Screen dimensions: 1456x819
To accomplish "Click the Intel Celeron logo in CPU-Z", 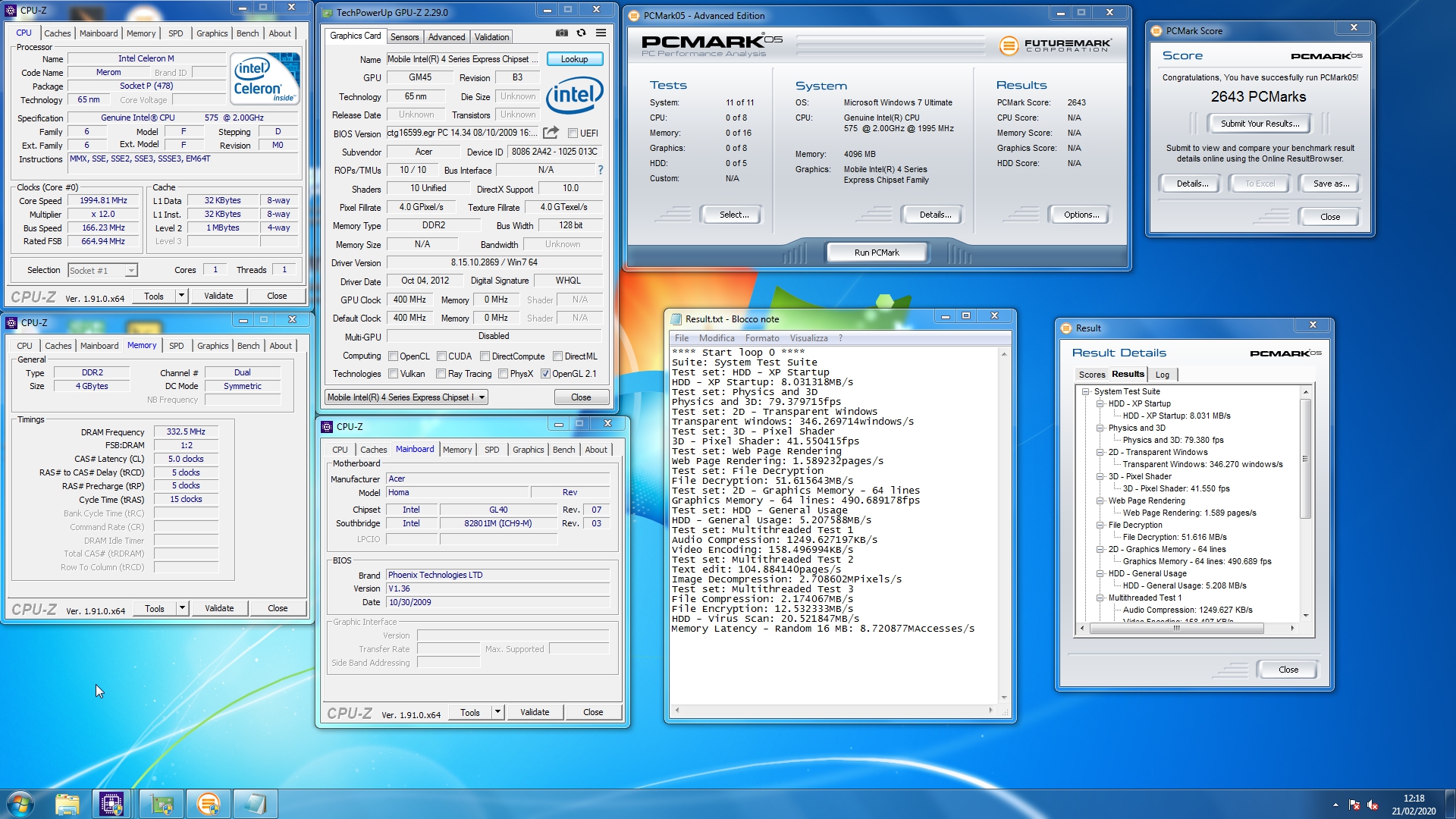I will click(265, 79).
